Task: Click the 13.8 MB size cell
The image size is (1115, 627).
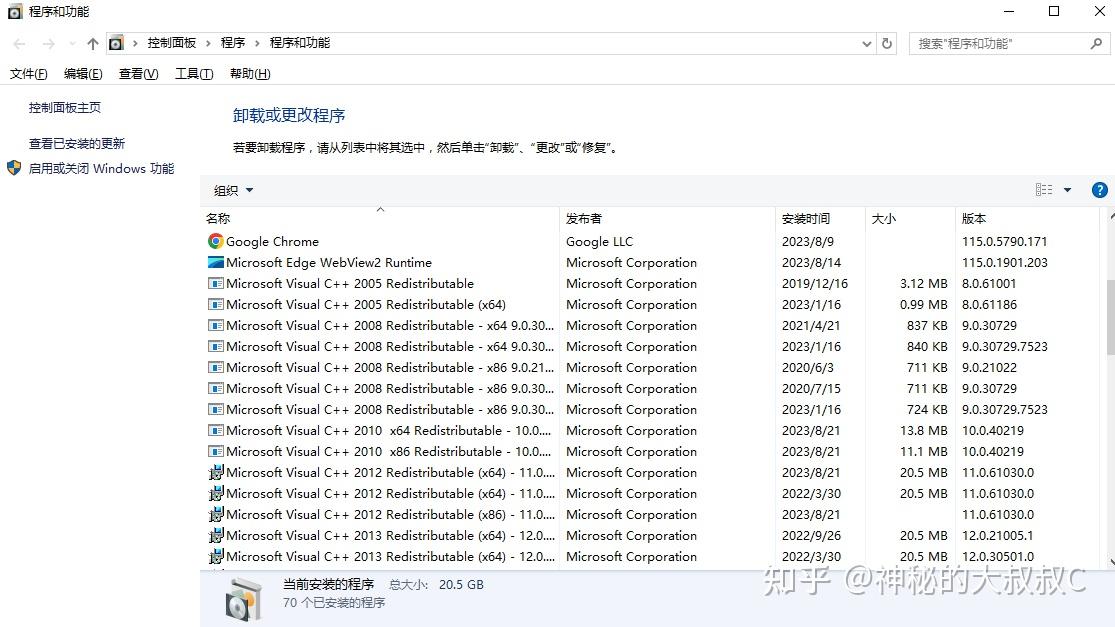Action: click(923, 431)
